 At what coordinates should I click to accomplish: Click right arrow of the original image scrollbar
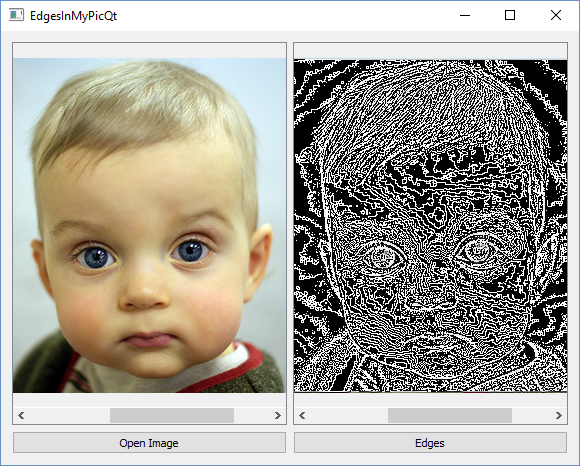click(x=278, y=415)
